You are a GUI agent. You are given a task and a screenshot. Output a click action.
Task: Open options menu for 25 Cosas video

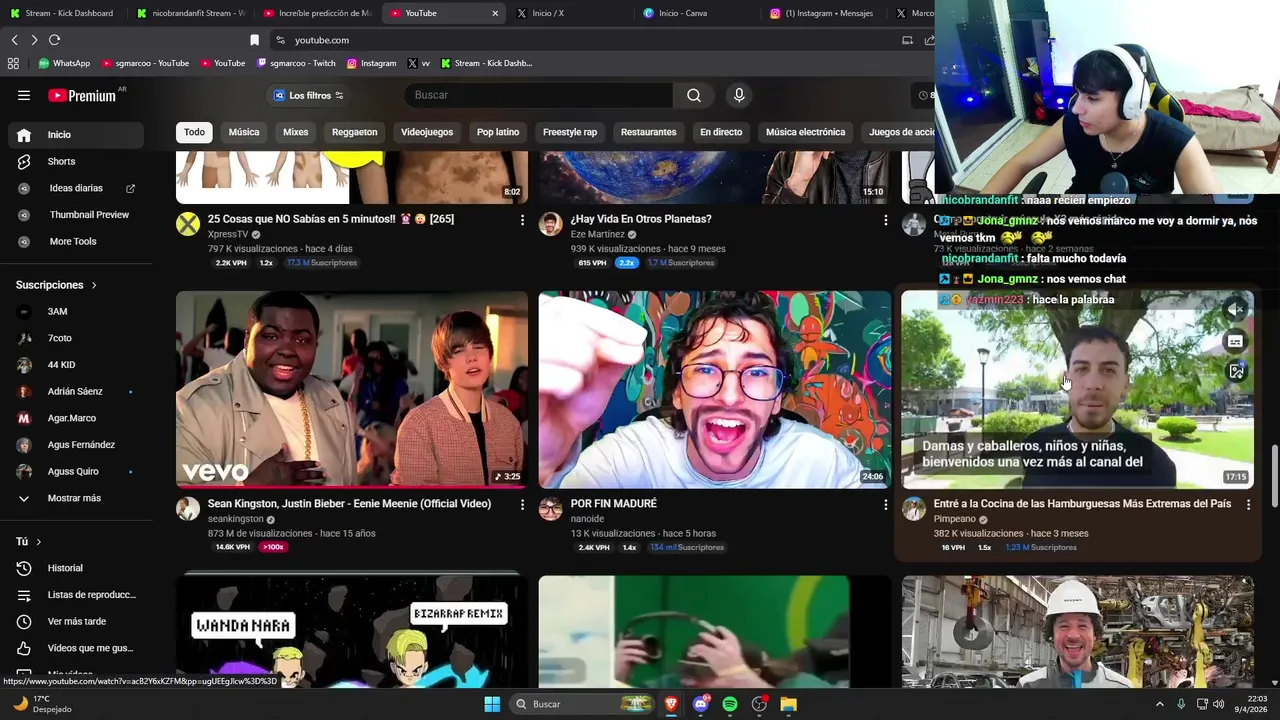[x=522, y=220]
